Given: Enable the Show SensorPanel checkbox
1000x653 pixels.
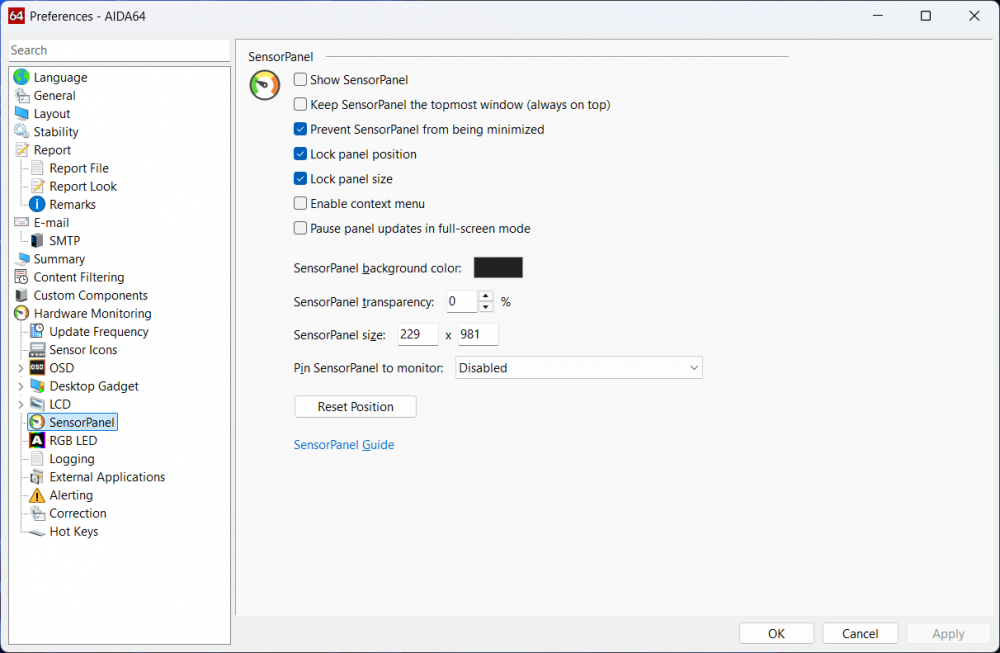Looking at the screenshot, I should point(299,79).
